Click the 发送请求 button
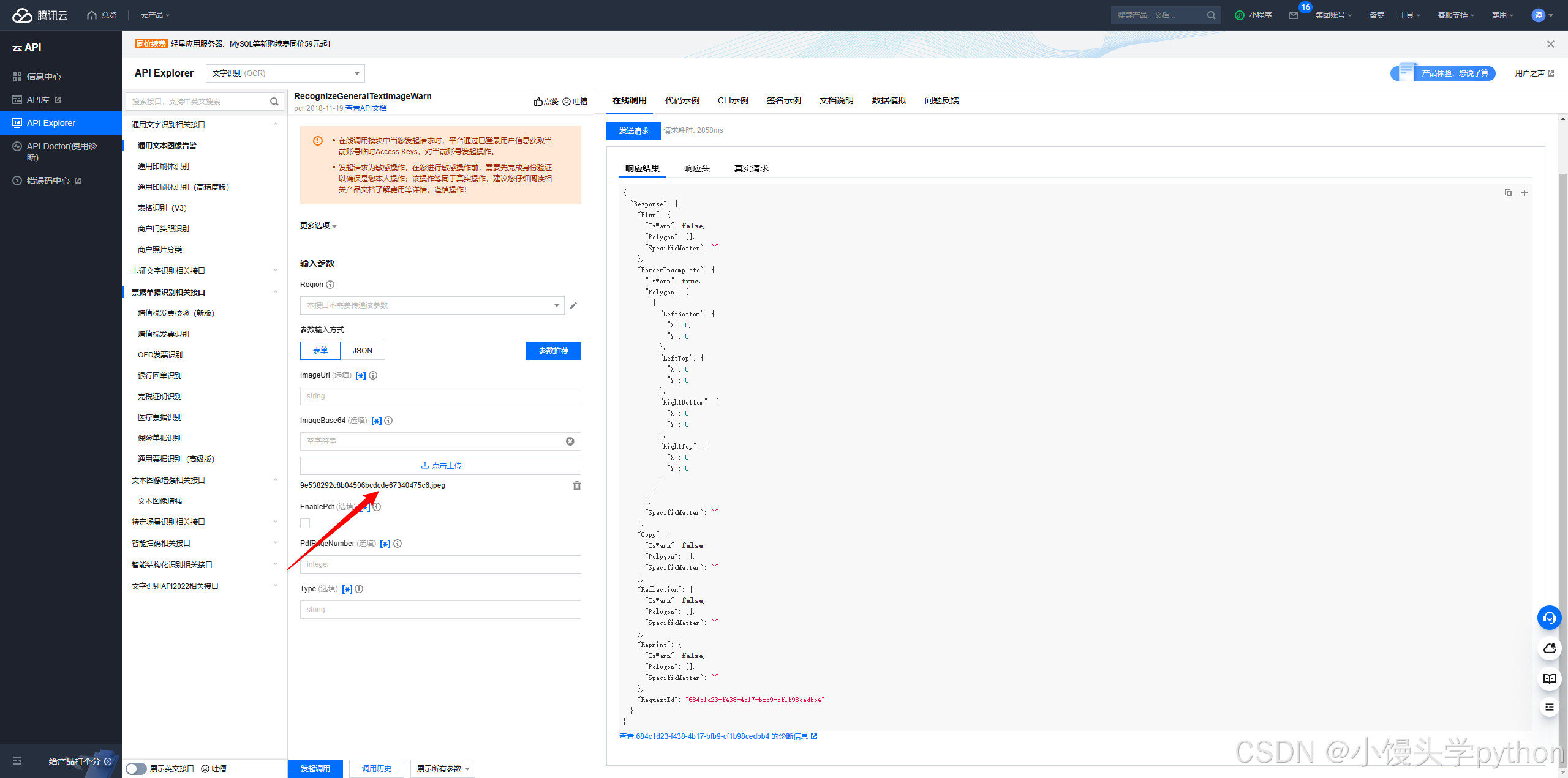 pyautogui.click(x=633, y=131)
